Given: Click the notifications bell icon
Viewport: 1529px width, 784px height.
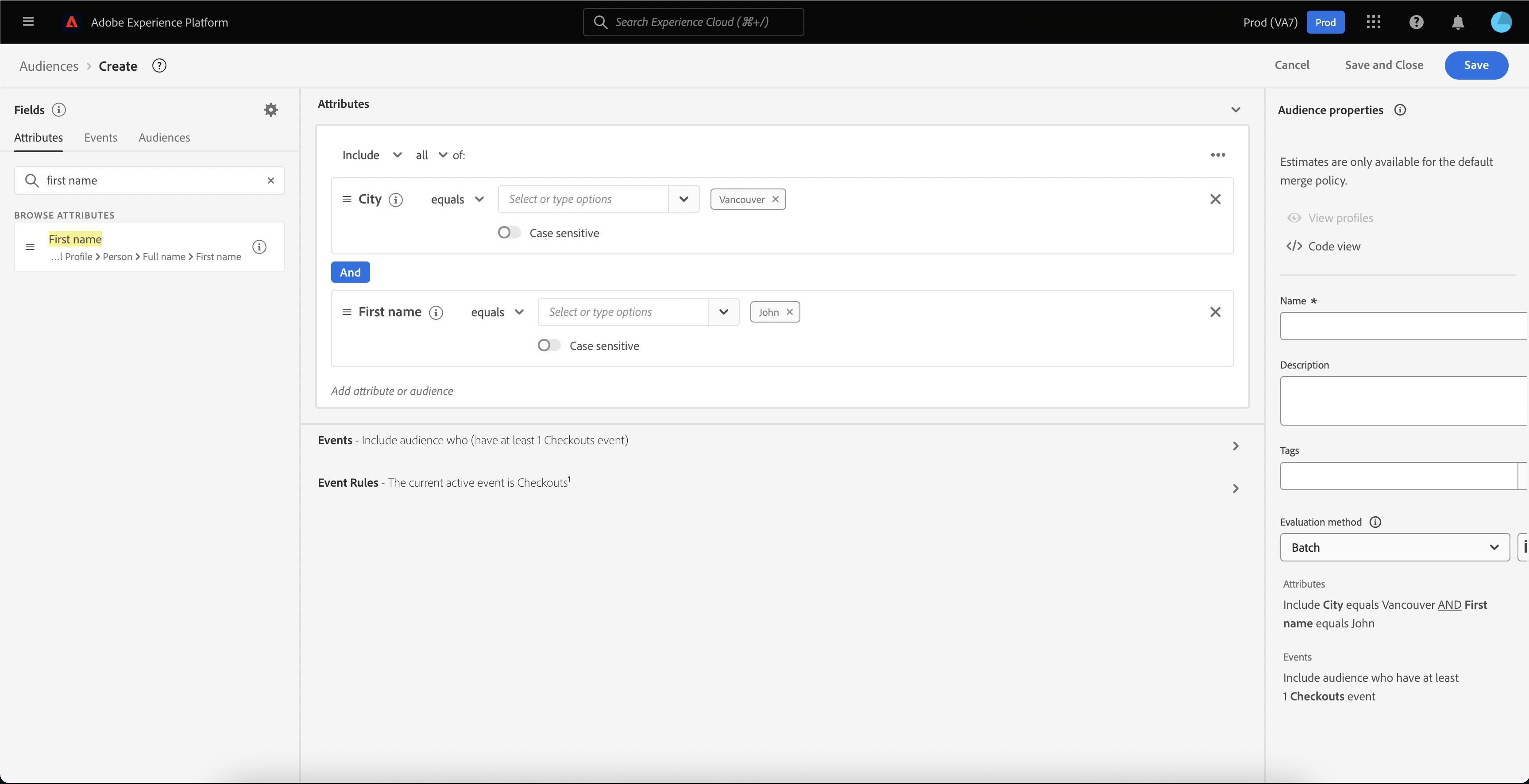Looking at the screenshot, I should (1458, 23).
